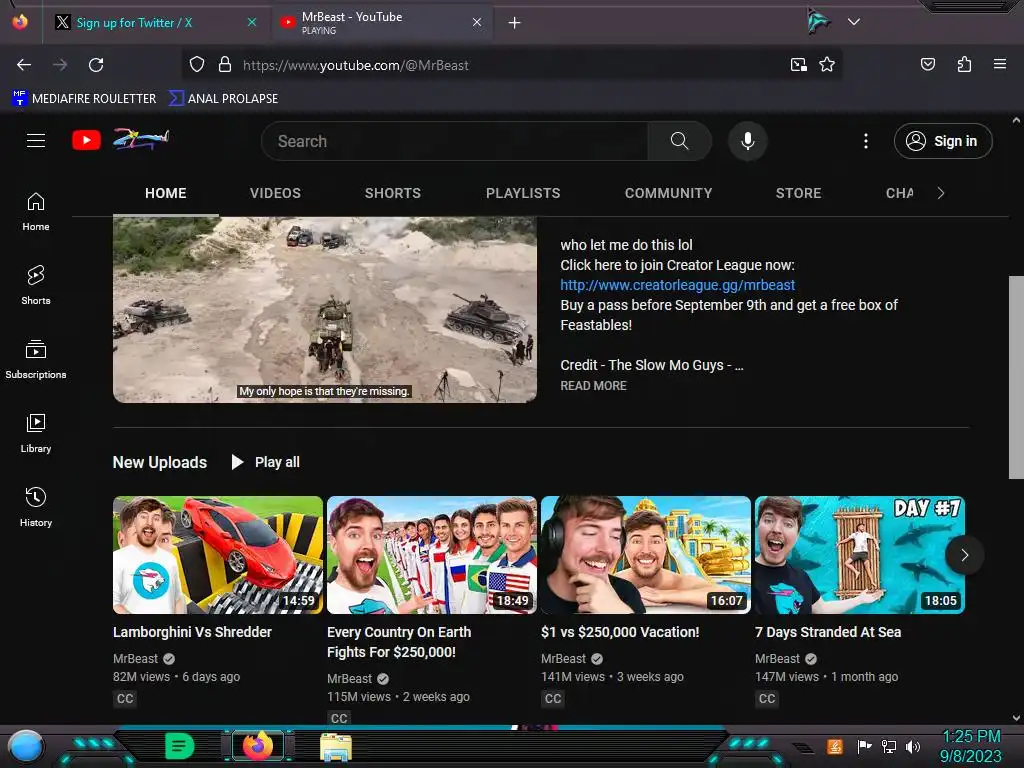Advance New Uploads carousel with next arrow
The height and width of the screenshot is (768, 1024).
[965, 555]
